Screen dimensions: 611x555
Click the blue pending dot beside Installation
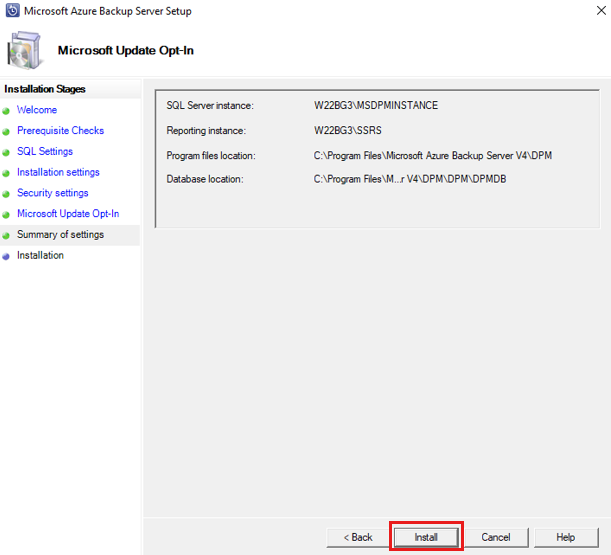pos(6,256)
